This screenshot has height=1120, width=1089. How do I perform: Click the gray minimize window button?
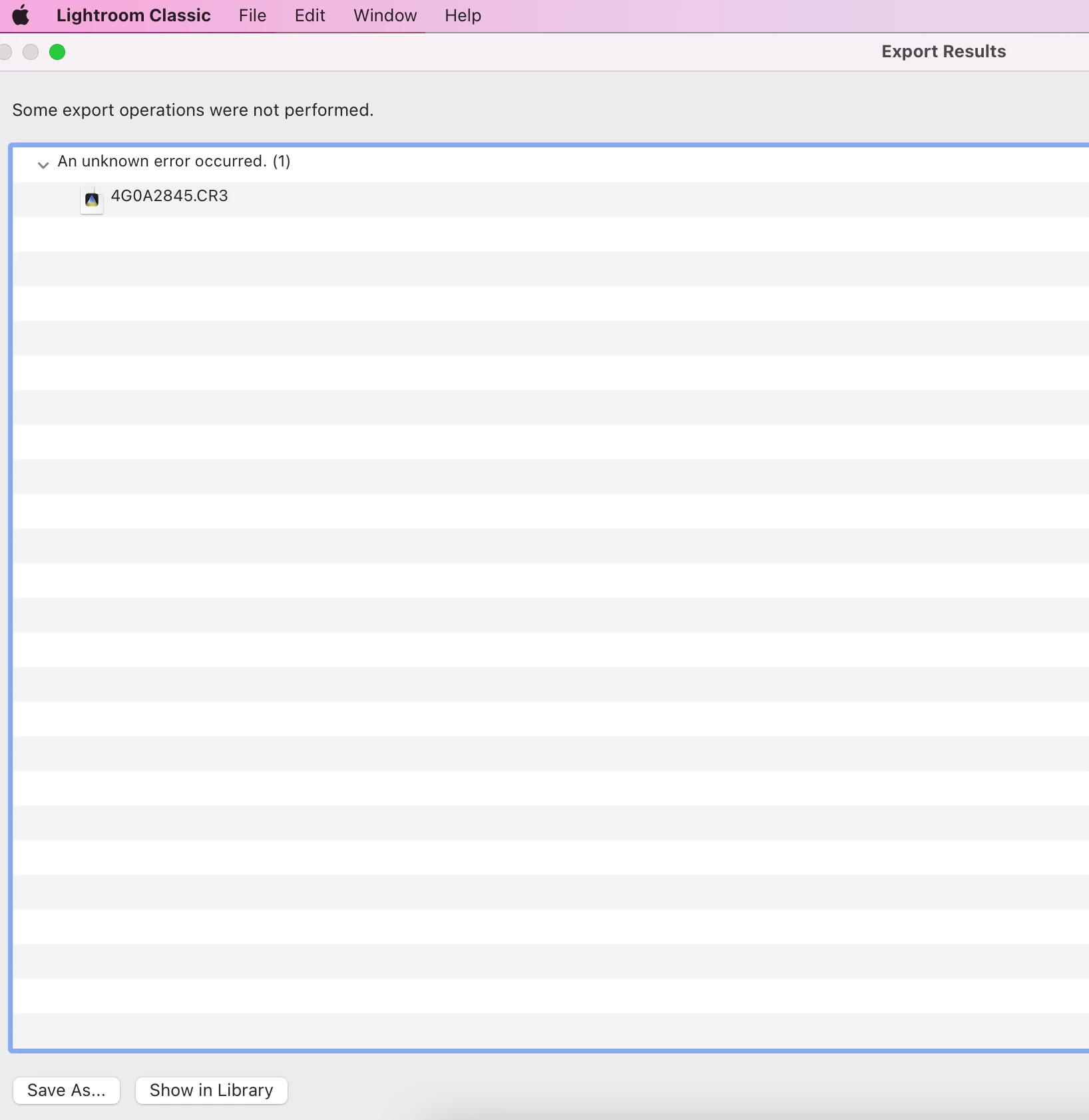(31, 52)
